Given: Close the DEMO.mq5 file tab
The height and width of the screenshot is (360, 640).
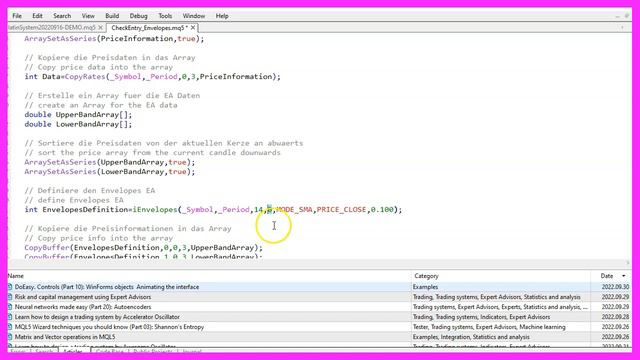Looking at the screenshot, I should pyautogui.click(x=100, y=28).
